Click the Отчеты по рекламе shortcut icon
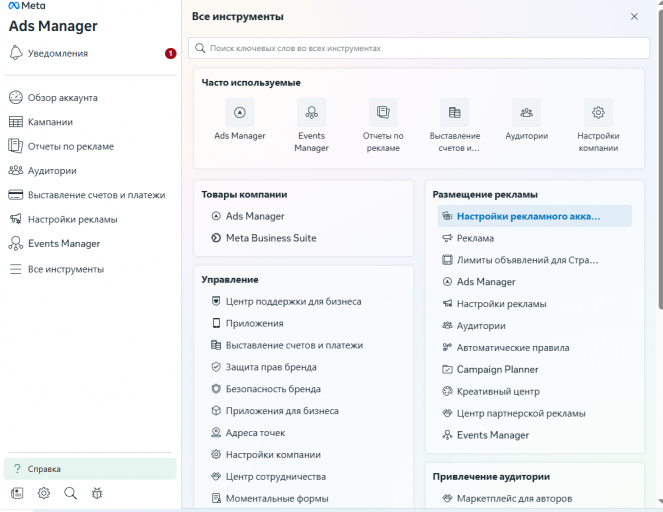 (383, 112)
